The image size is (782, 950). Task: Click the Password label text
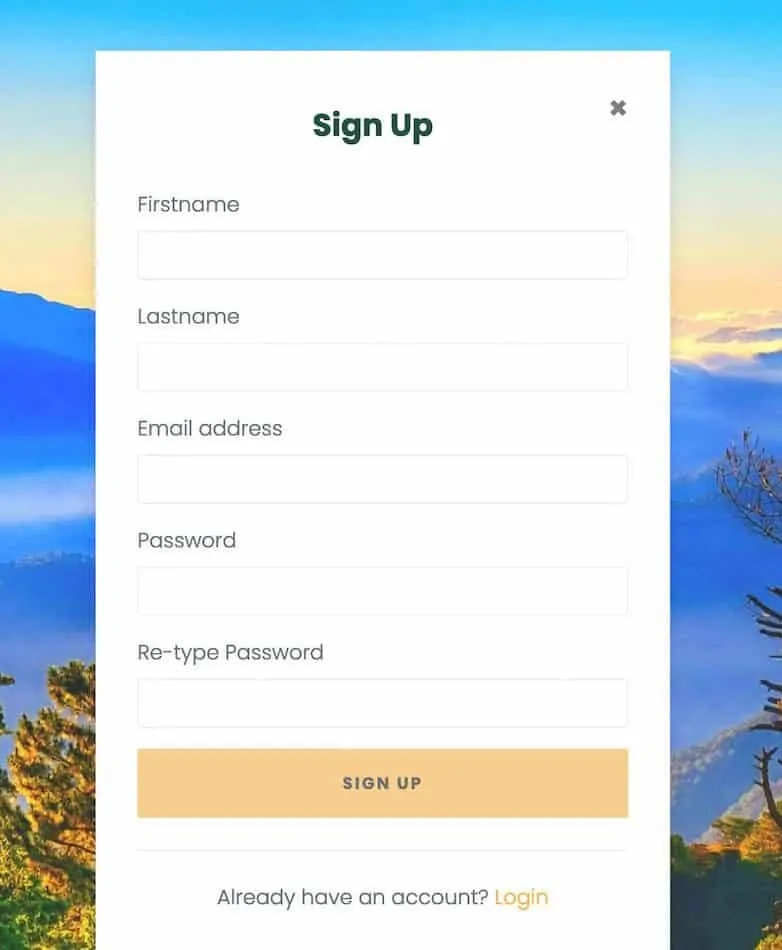[x=187, y=540]
